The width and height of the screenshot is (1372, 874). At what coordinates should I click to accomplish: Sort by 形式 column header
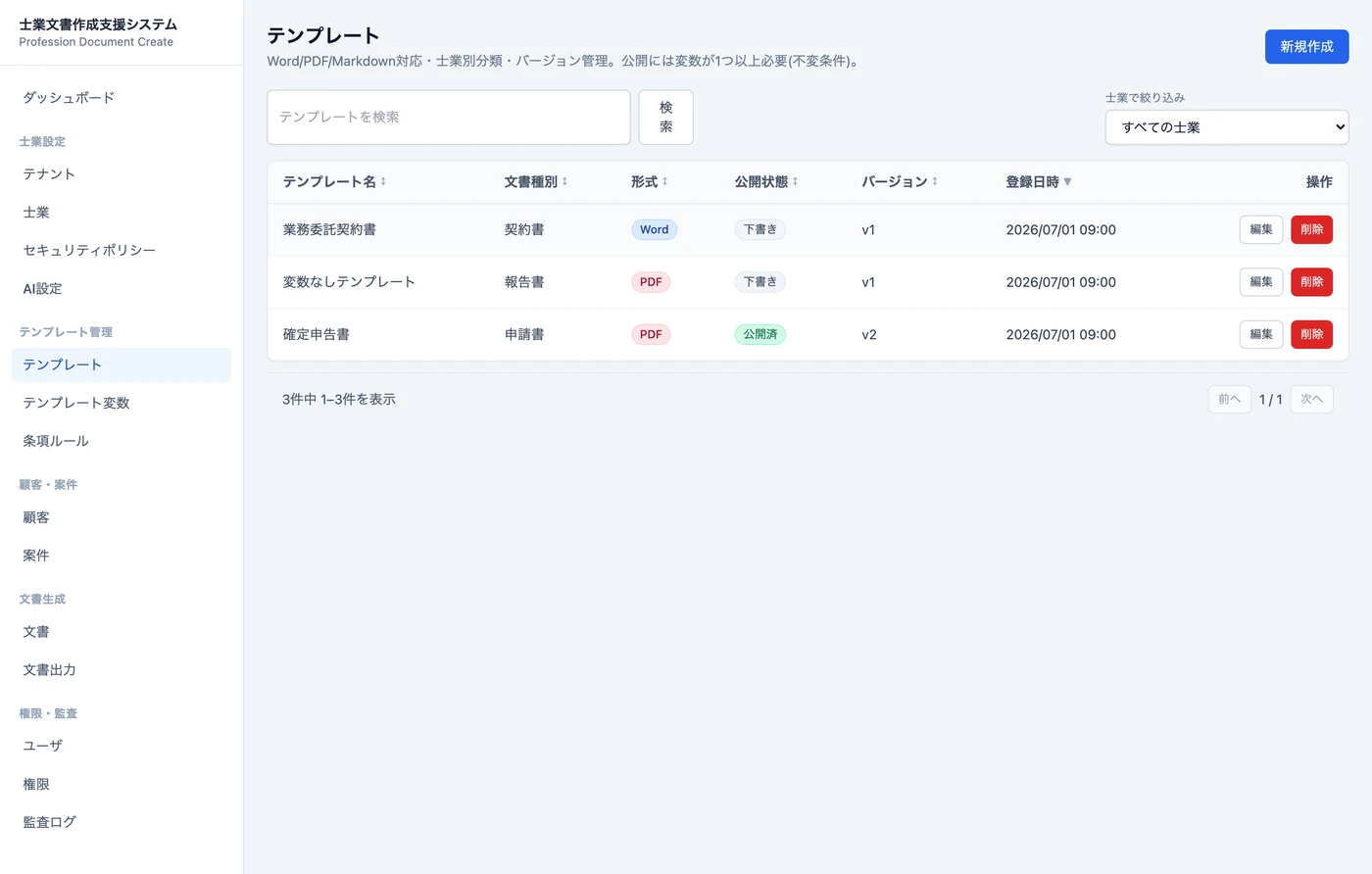(649, 182)
